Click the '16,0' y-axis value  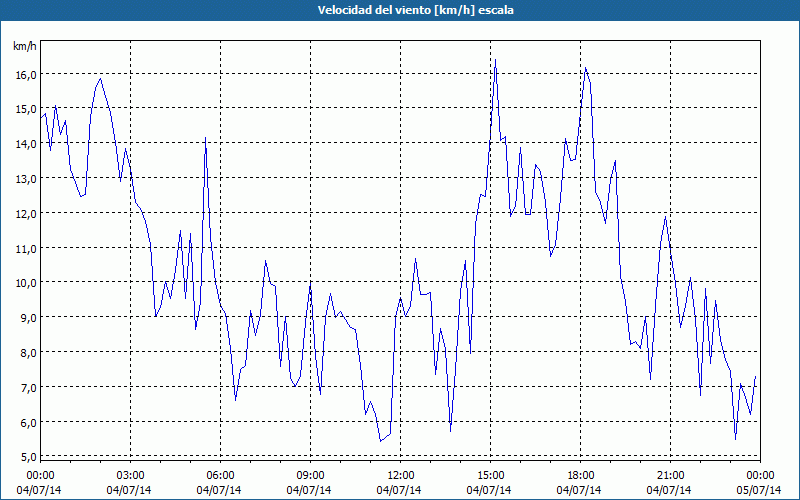(x=27, y=74)
